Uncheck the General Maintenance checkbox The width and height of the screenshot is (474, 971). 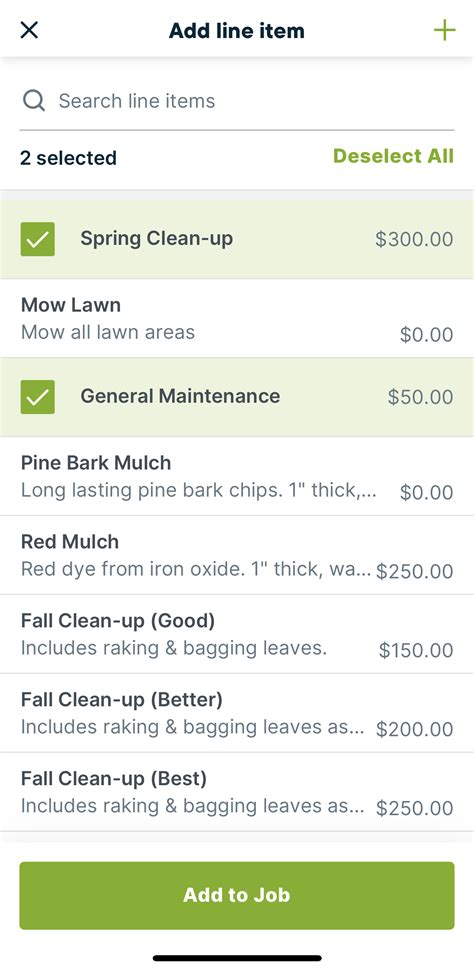tap(38, 397)
